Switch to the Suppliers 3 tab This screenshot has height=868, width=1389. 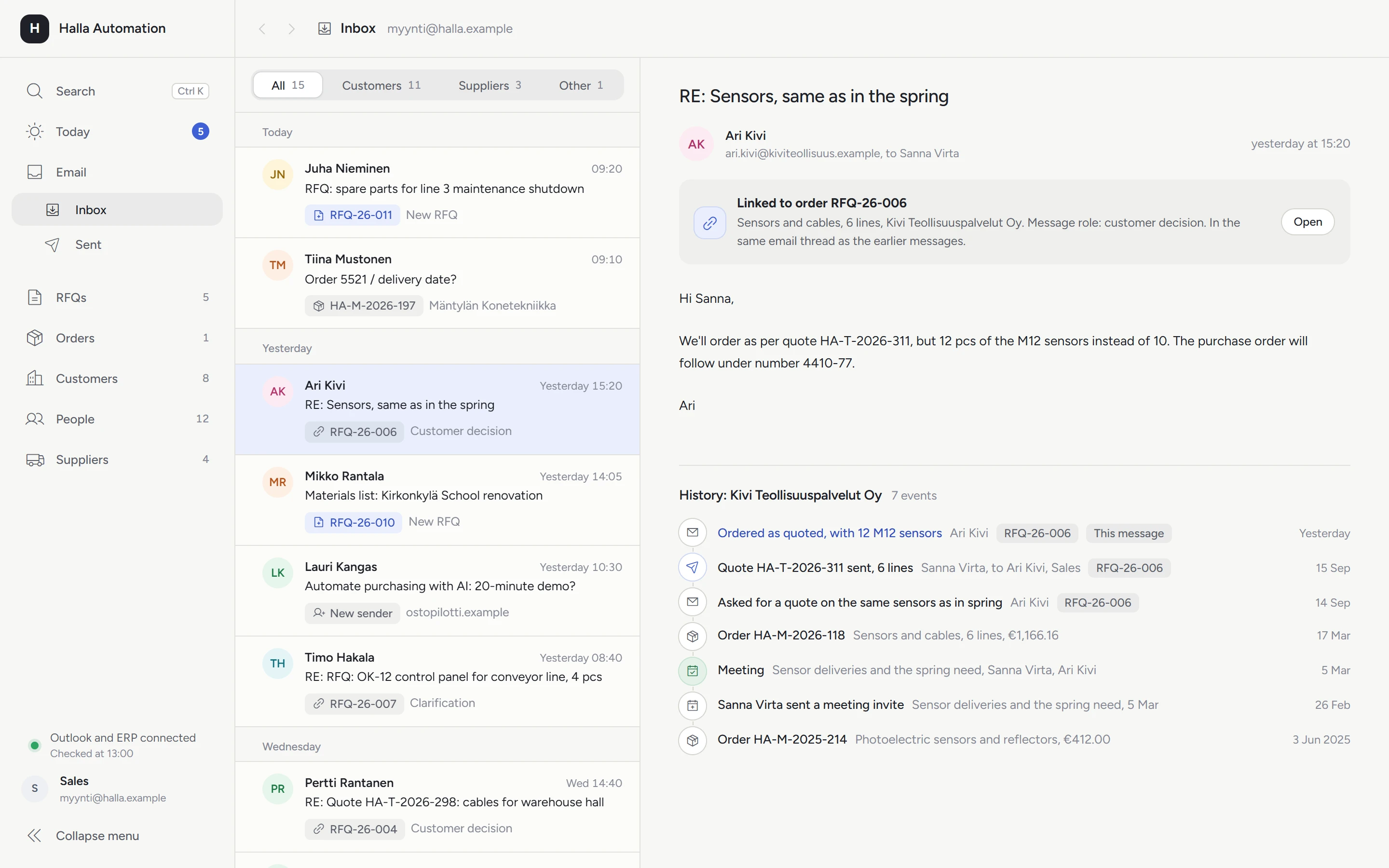pyautogui.click(x=490, y=85)
